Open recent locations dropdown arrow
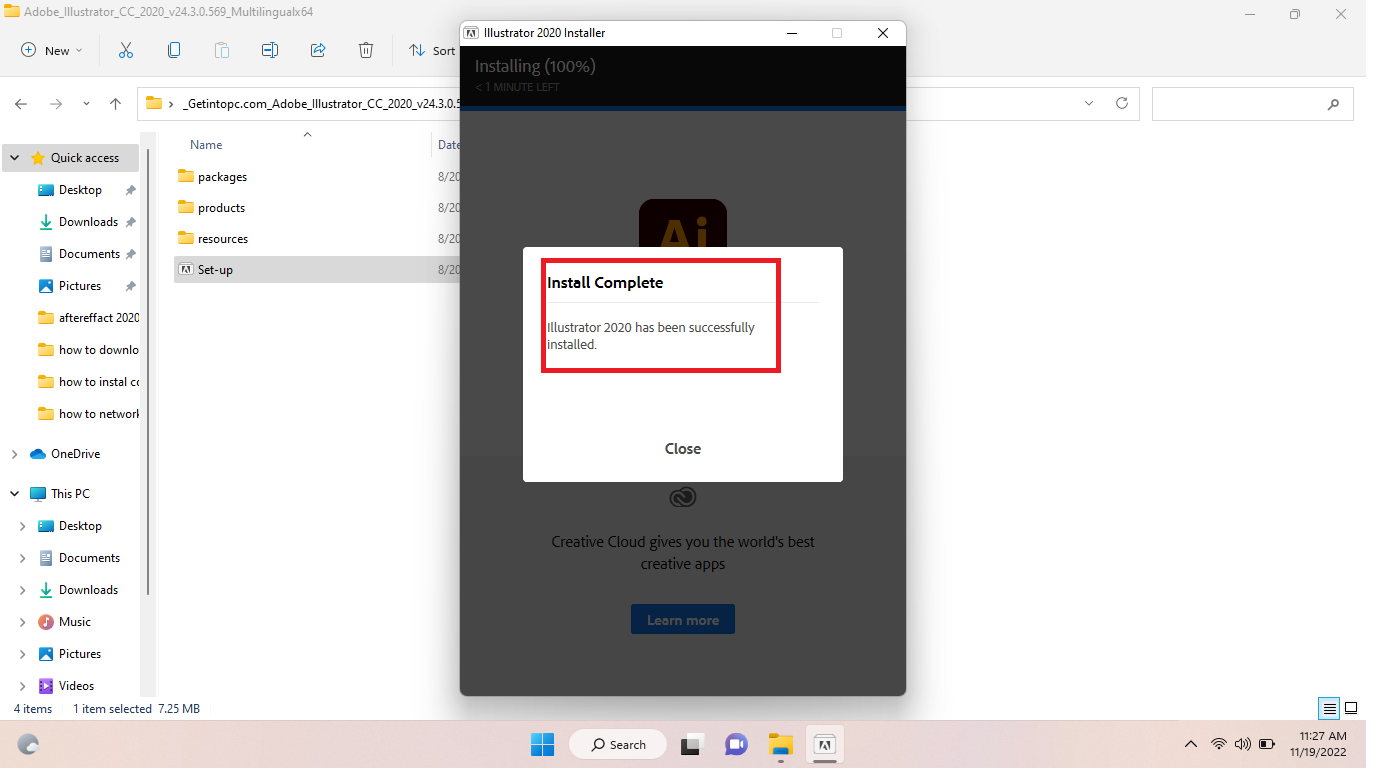The height and width of the screenshot is (776, 1378). [86, 104]
